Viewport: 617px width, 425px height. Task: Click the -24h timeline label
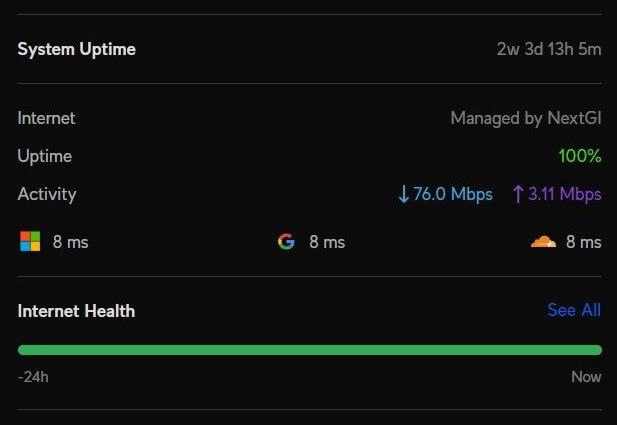click(33, 377)
